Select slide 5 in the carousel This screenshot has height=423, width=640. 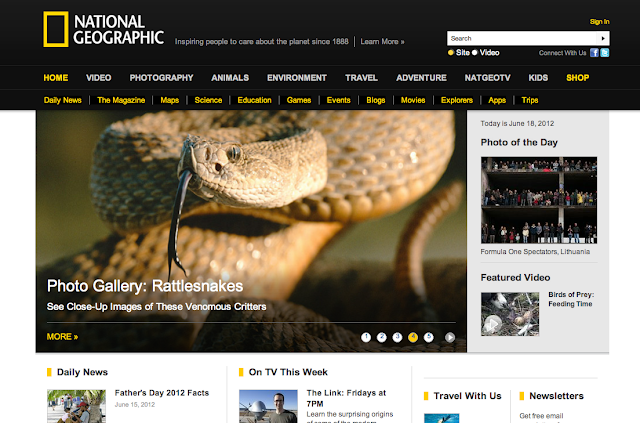pos(429,337)
